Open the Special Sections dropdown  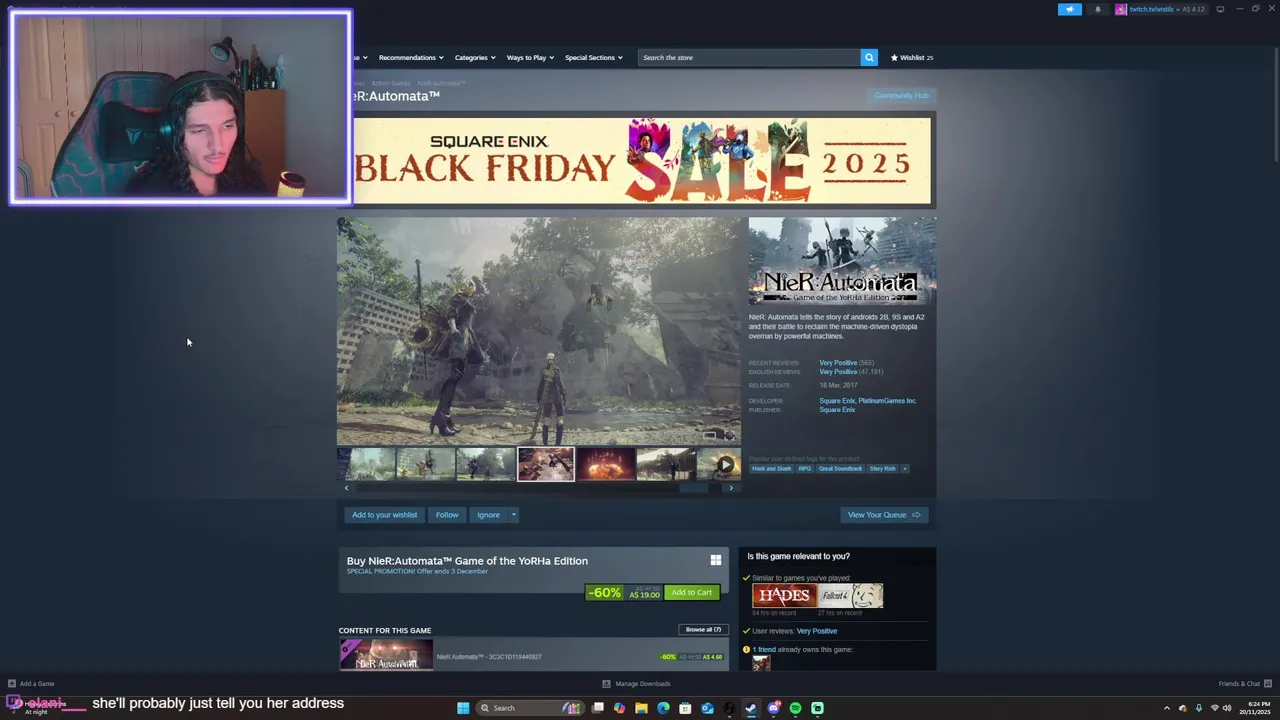[x=594, y=57]
